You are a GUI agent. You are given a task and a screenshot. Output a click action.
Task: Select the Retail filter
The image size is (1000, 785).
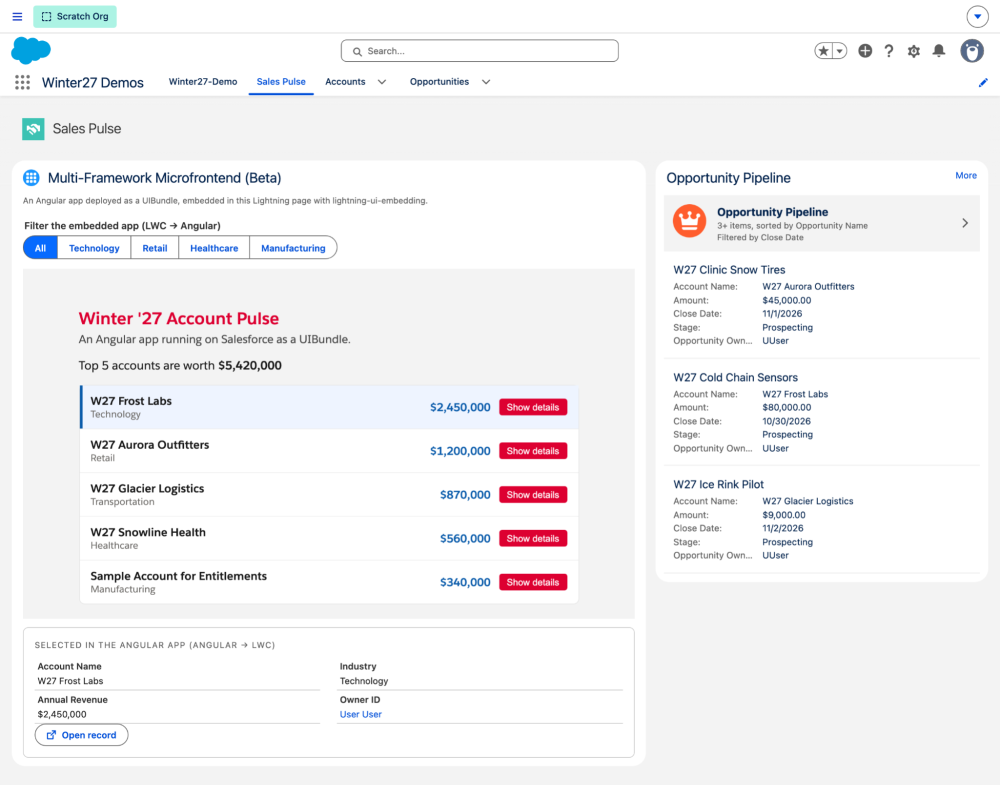(155, 248)
